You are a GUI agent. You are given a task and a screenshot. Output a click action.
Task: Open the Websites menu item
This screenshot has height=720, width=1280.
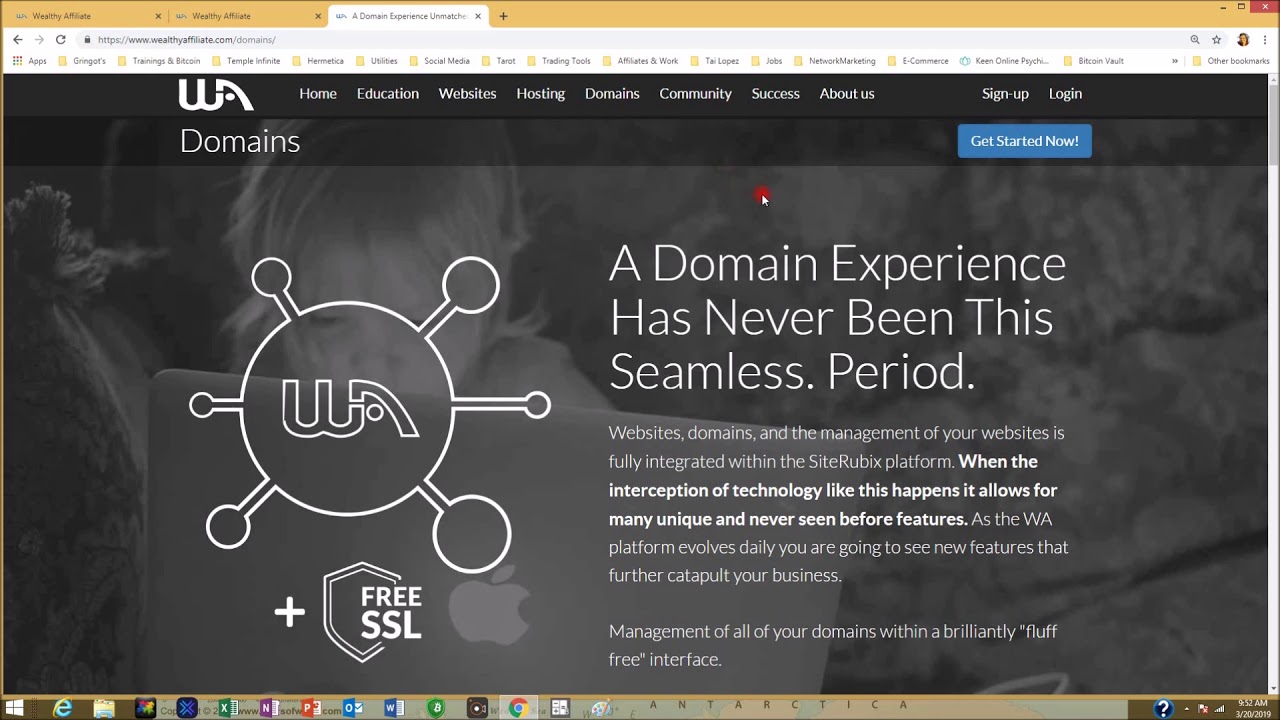[467, 94]
